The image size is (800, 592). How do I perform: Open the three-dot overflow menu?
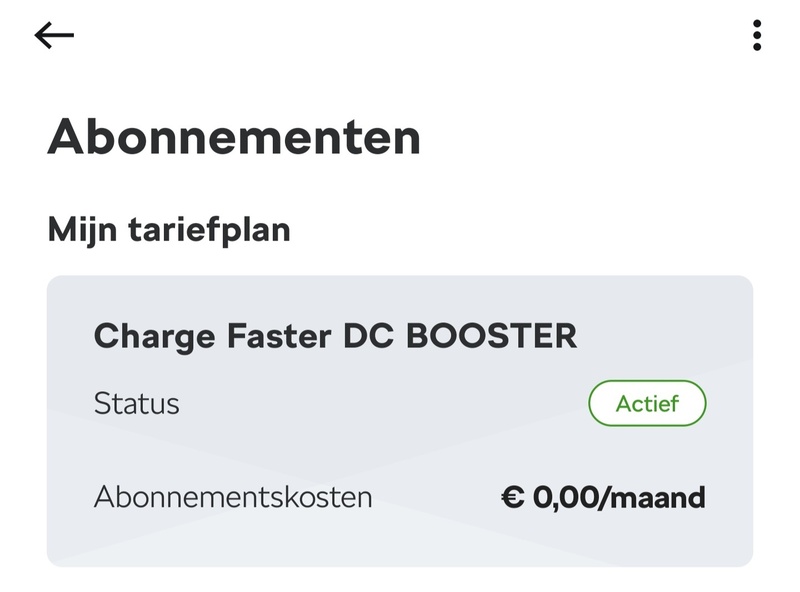click(x=757, y=36)
